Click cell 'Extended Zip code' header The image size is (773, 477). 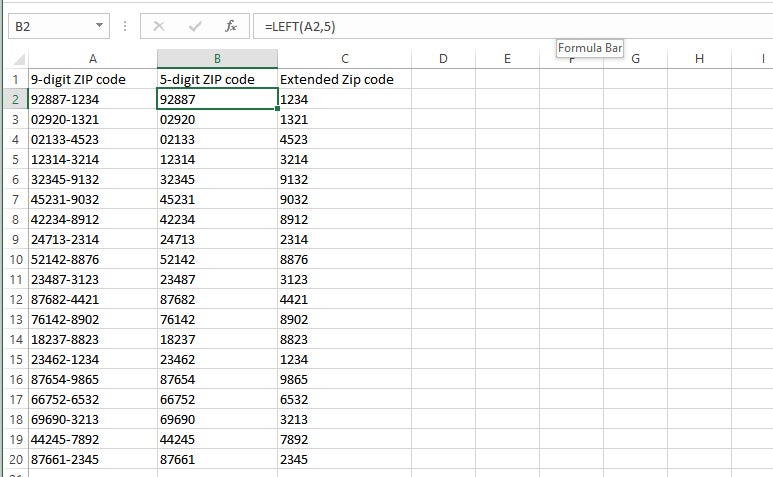tap(345, 79)
